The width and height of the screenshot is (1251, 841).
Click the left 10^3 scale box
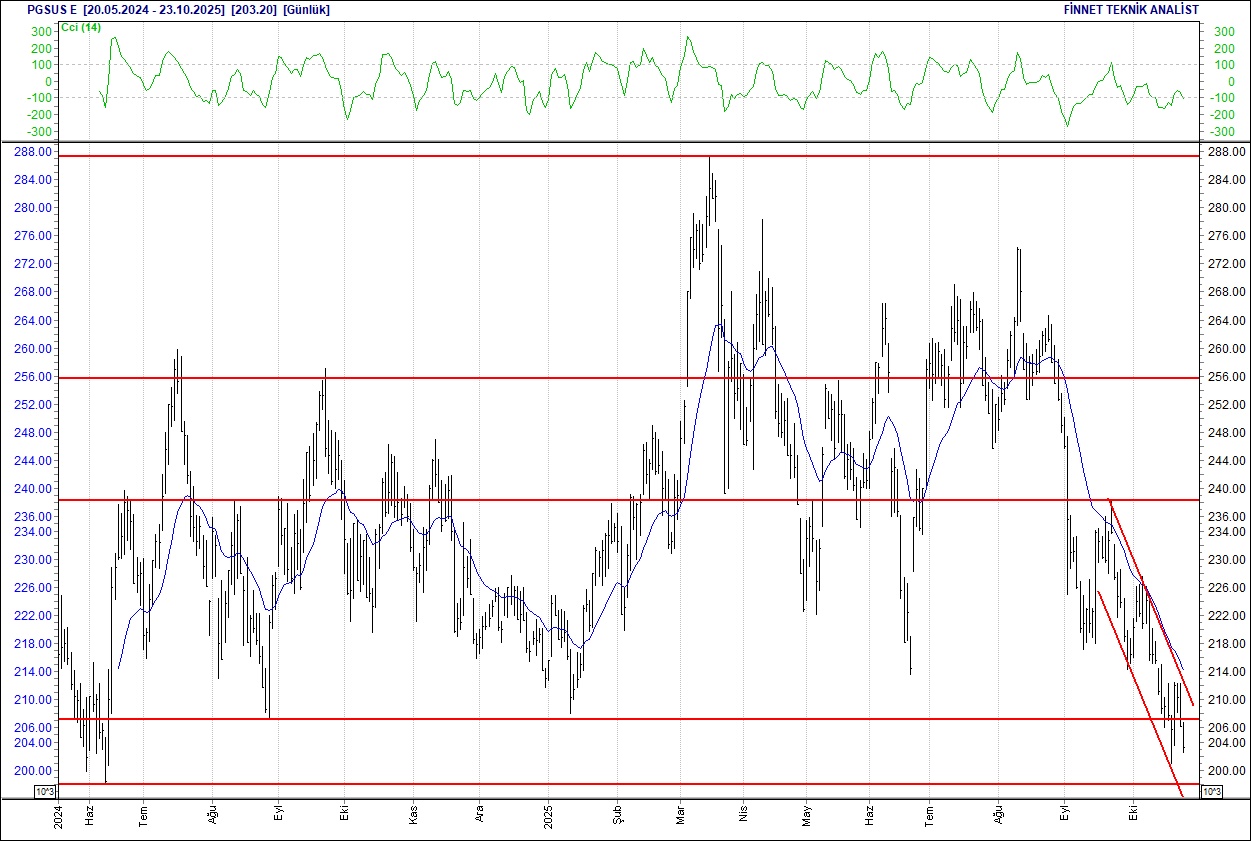point(45,792)
